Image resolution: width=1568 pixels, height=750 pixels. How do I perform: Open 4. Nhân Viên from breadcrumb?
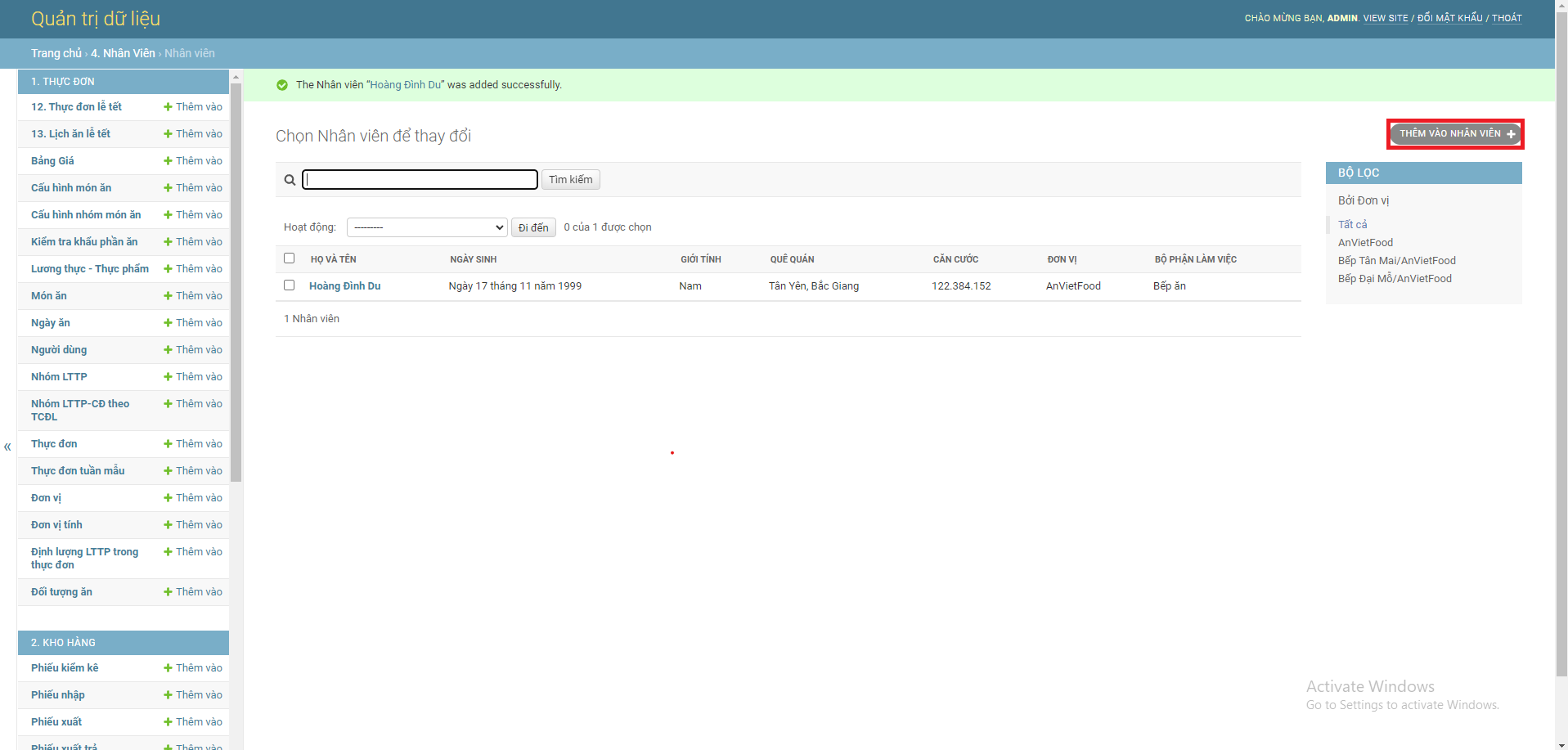[x=123, y=52]
